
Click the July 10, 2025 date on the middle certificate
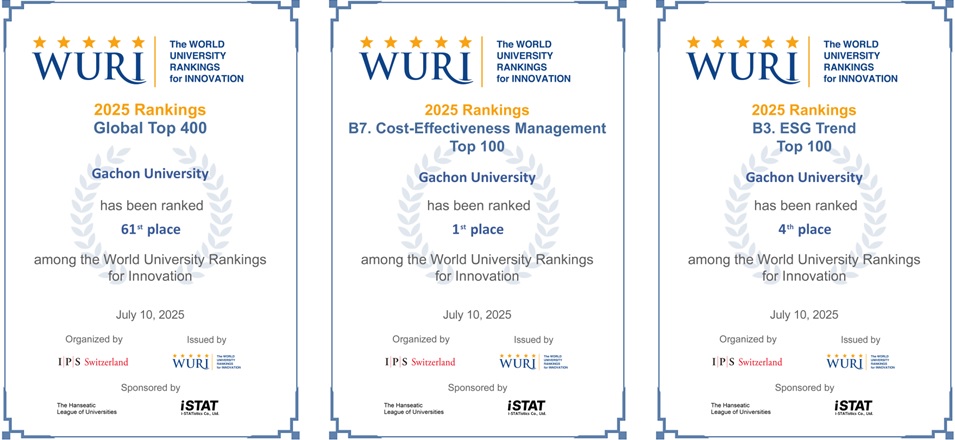coord(476,314)
